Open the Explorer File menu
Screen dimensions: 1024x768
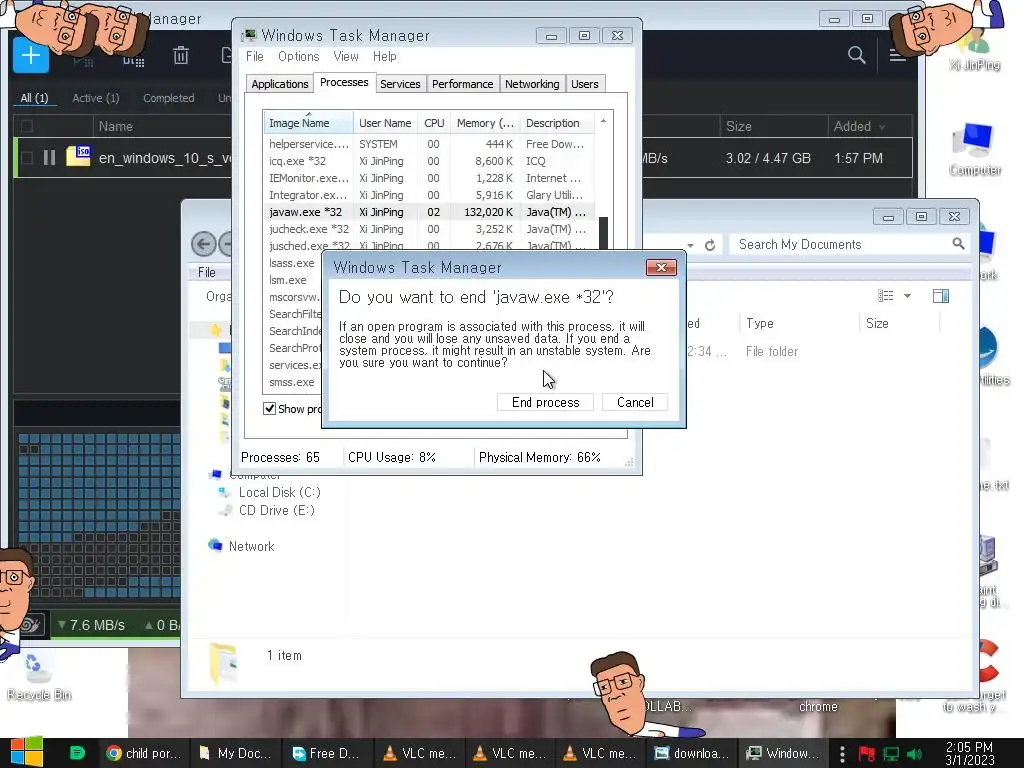(206, 272)
